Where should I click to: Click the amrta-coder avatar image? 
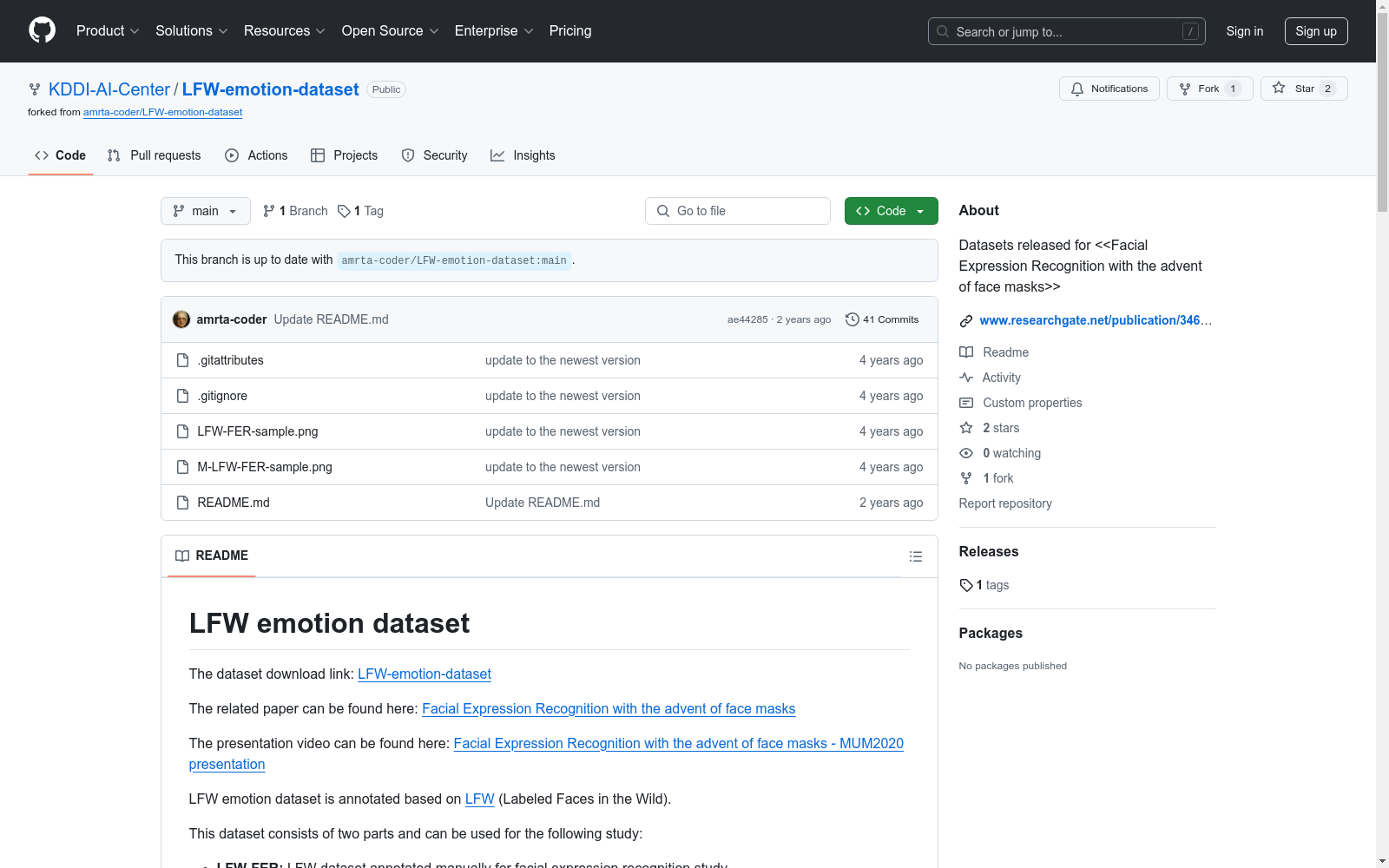click(x=181, y=319)
